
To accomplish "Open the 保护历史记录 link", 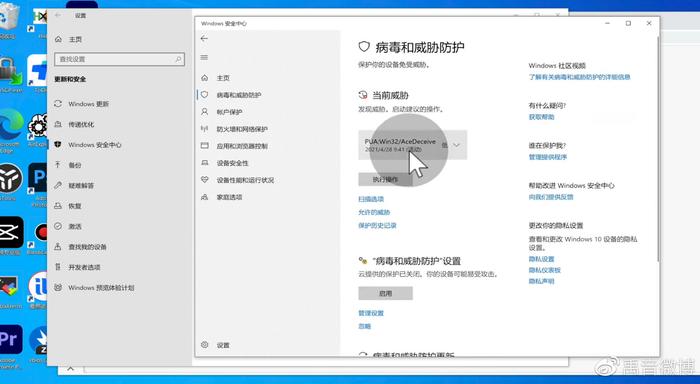I will point(377,225).
